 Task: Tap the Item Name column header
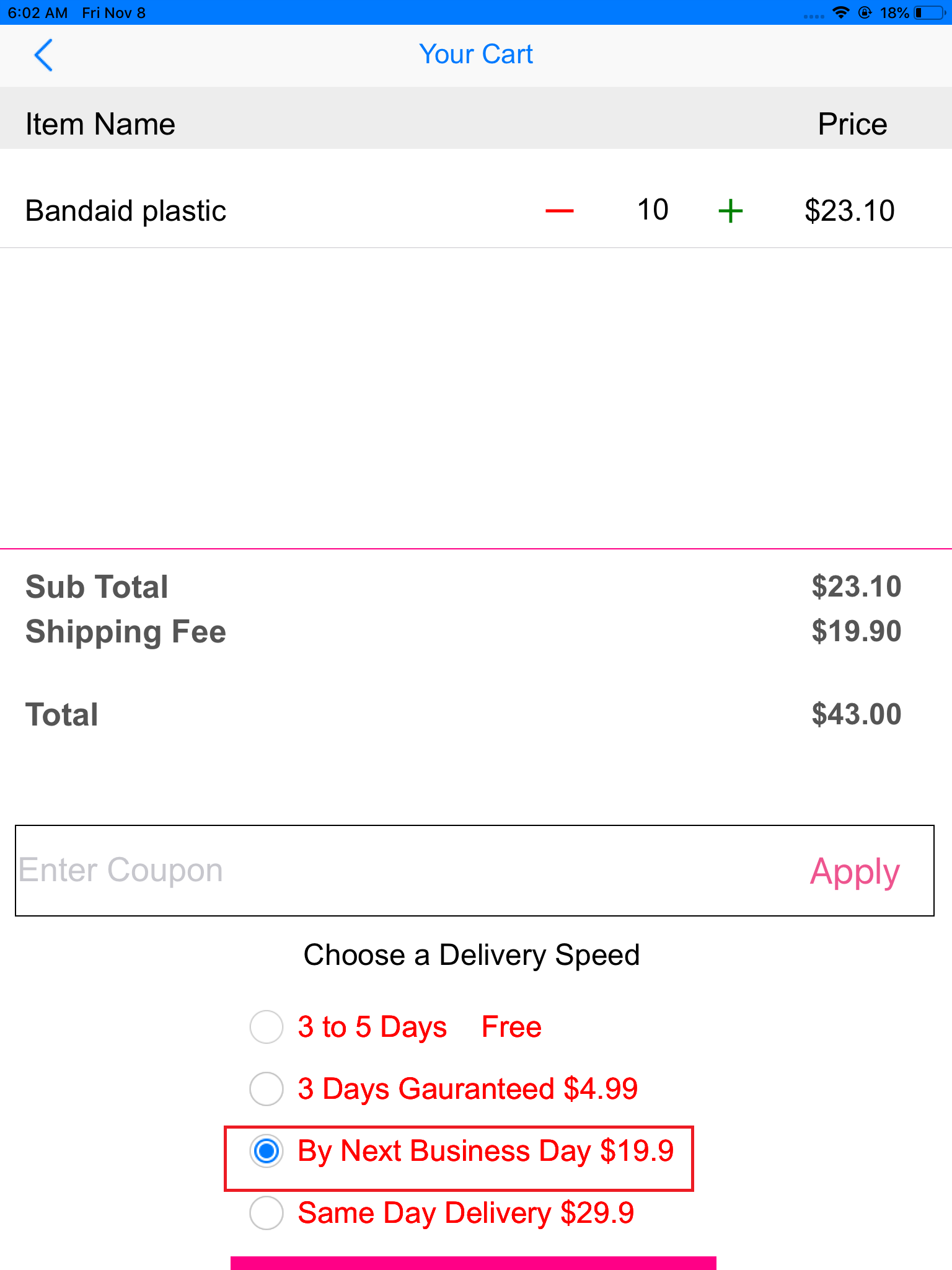tap(100, 124)
